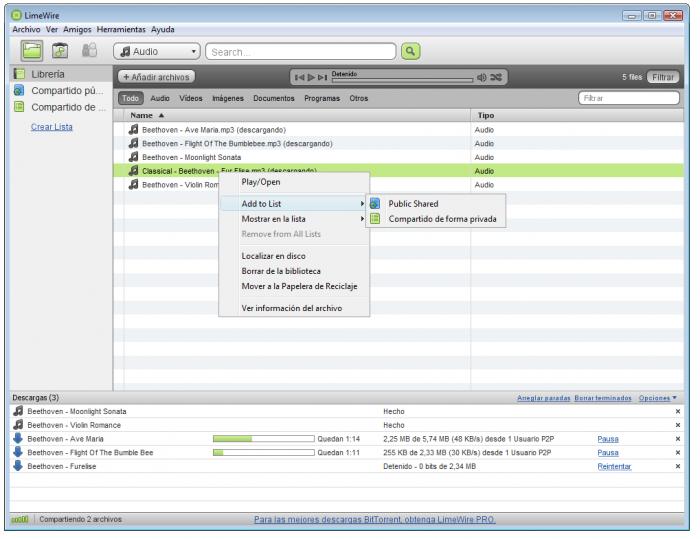700x539 pixels.
Task: Click music note icon for Moonlight Sonata library row
Action: click(133, 157)
